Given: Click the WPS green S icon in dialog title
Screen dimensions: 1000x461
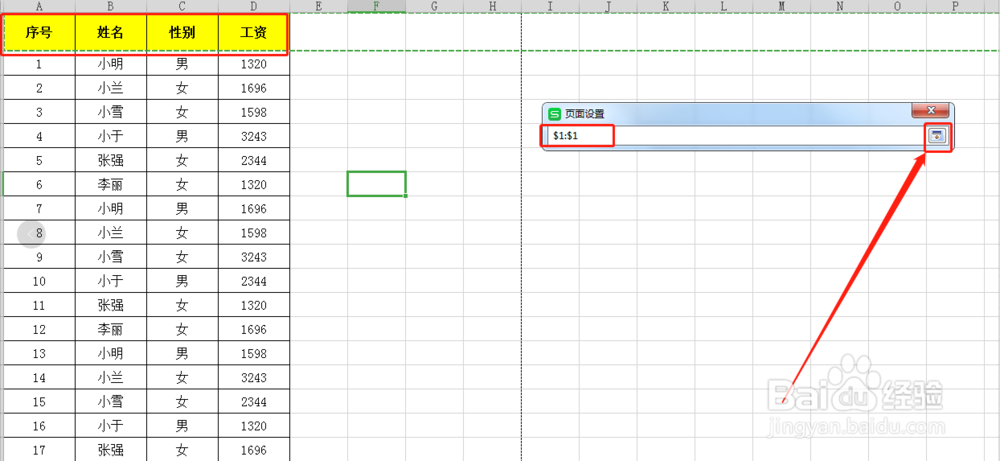Looking at the screenshot, I should [x=554, y=113].
